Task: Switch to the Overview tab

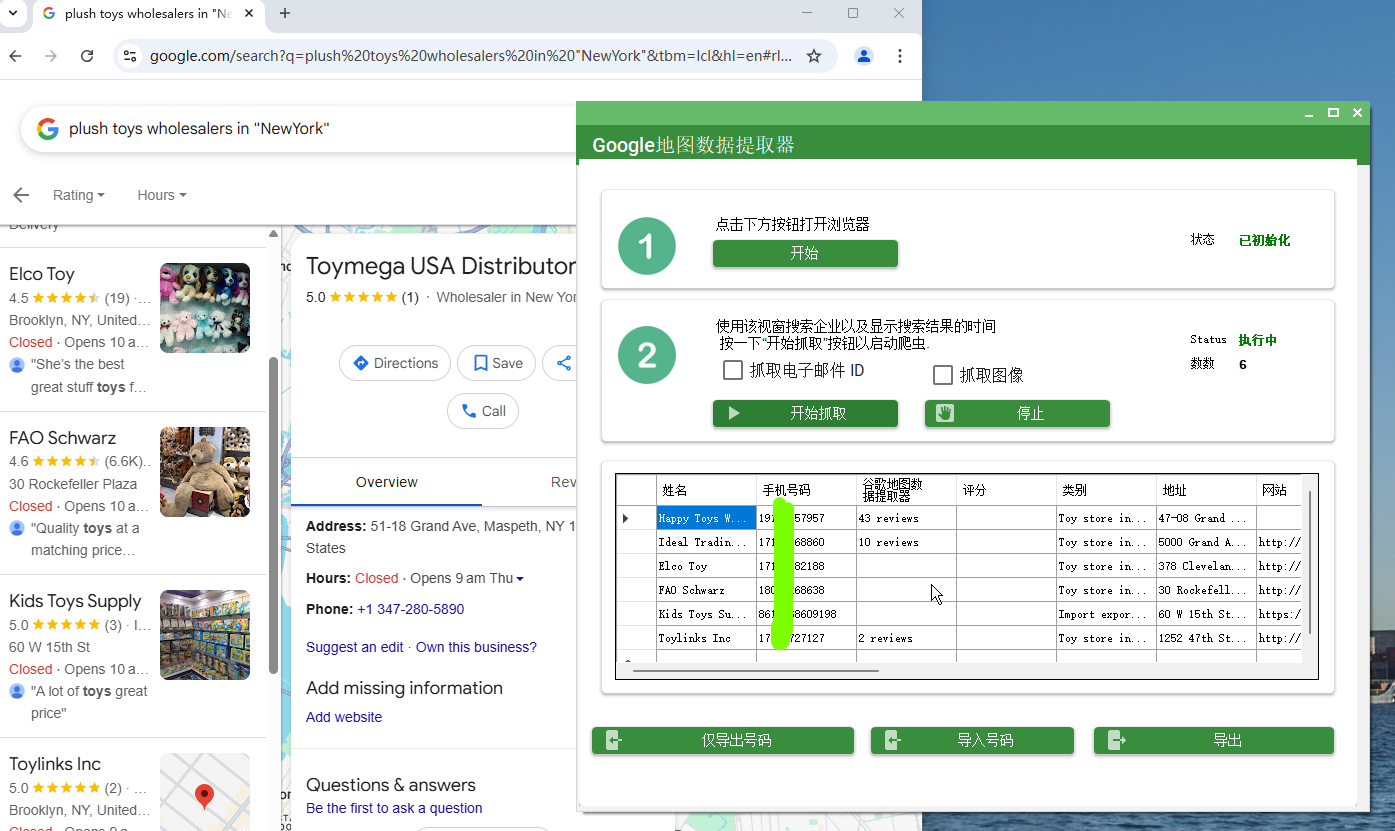Action: (386, 482)
